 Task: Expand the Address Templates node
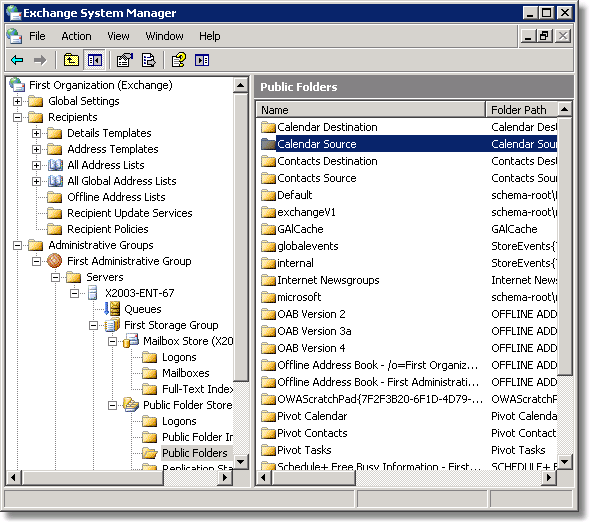click(x=36, y=149)
